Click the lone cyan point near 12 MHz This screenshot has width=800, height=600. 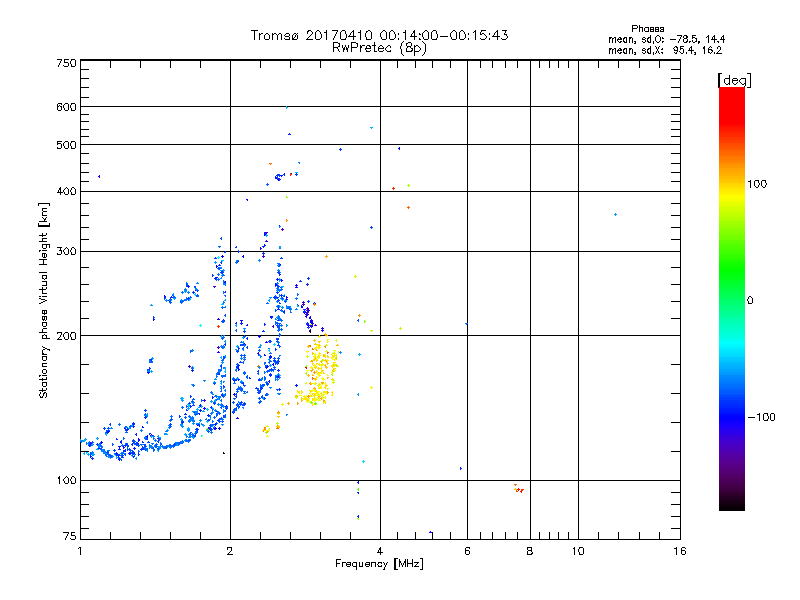point(616,215)
